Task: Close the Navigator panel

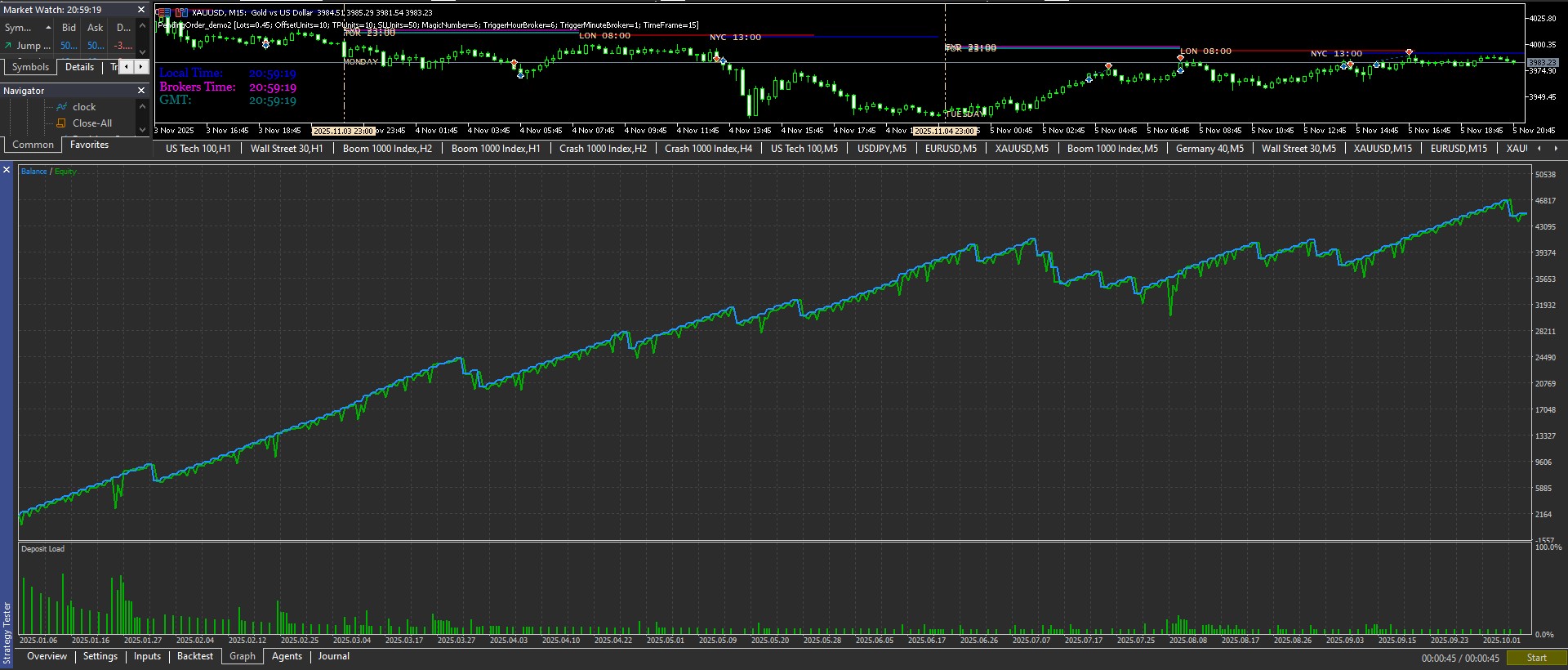Action: tap(141, 91)
